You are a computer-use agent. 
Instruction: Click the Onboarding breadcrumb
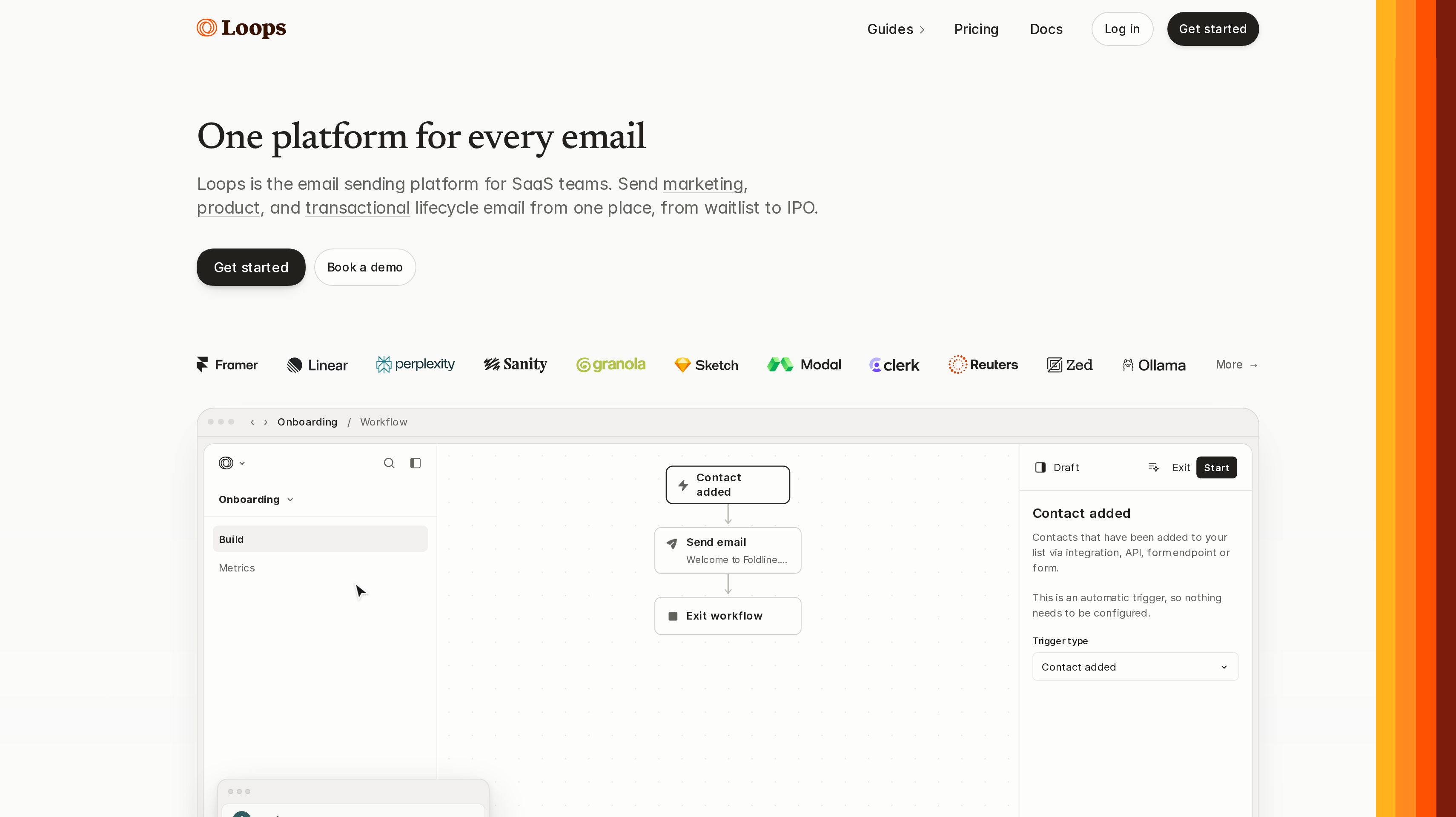pos(307,422)
